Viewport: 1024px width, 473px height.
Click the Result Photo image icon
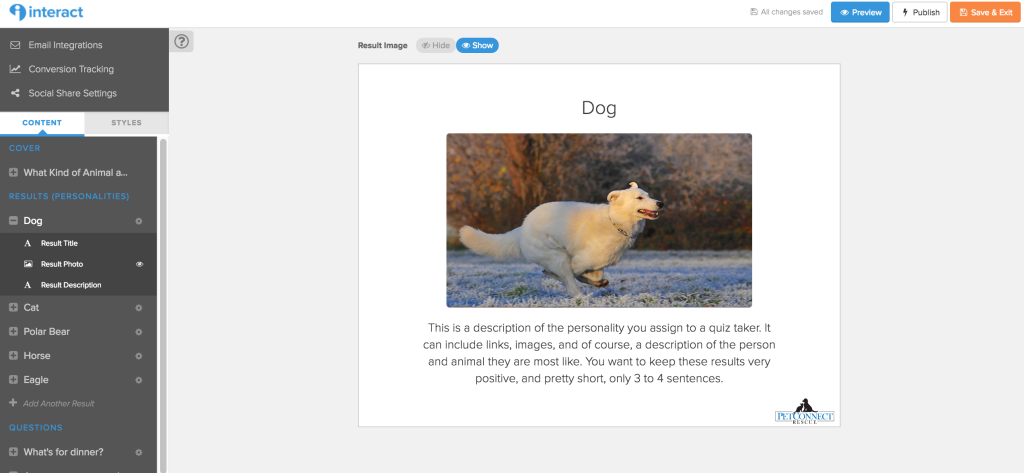pyautogui.click(x=28, y=264)
